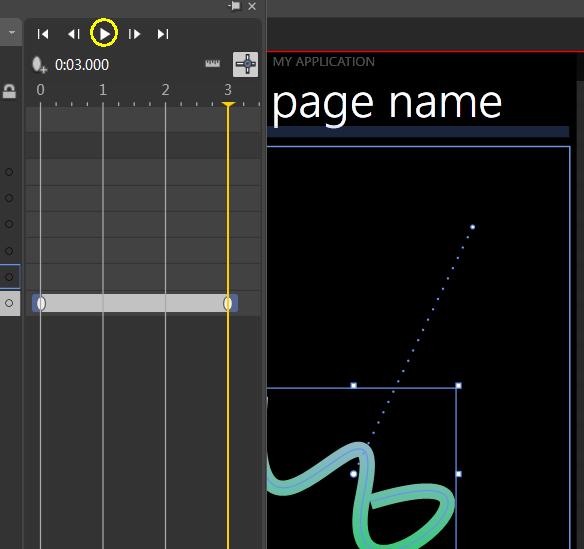
Task: Select the keyframe at 0 seconds
Action: point(41,304)
